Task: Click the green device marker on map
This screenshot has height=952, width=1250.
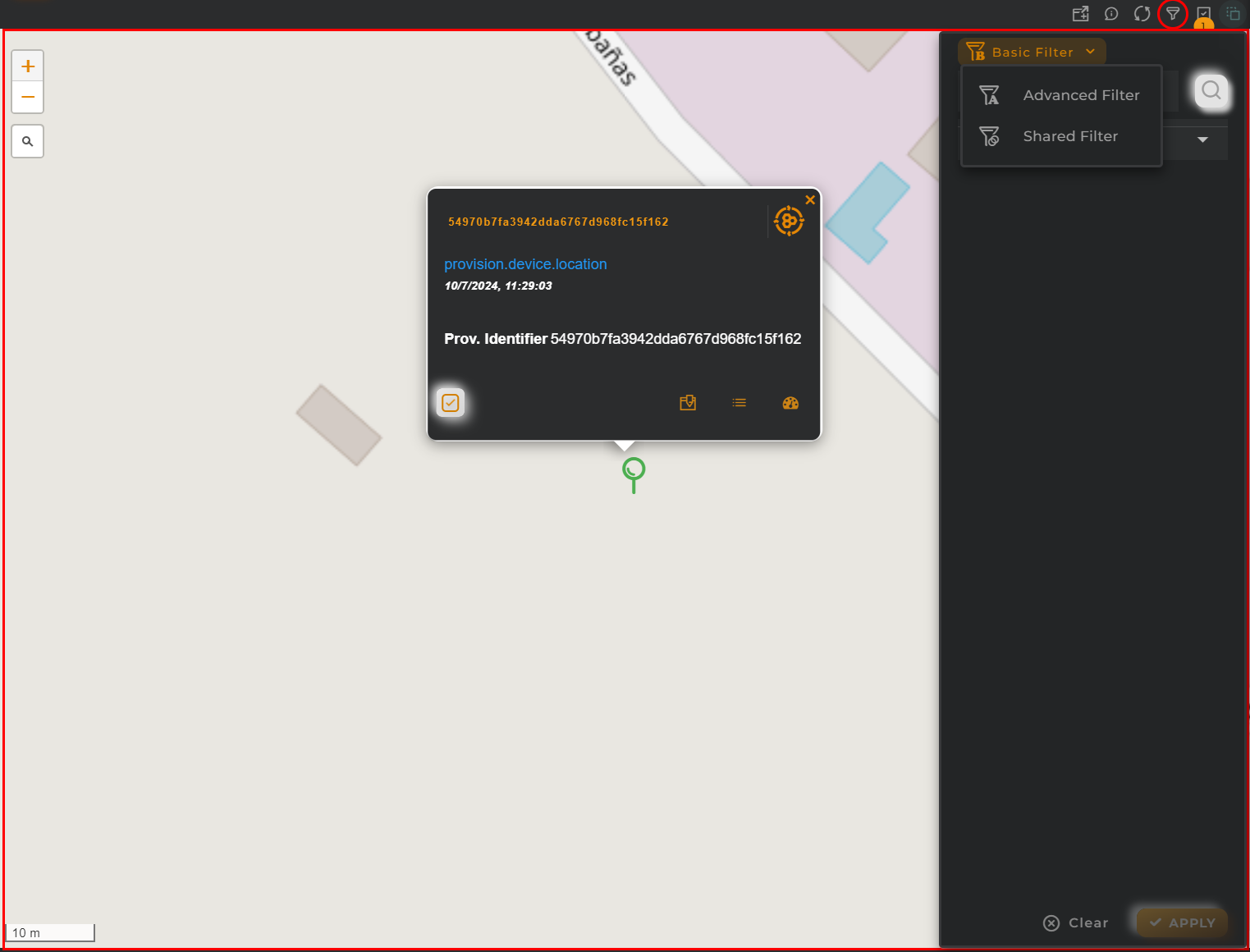Action: click(x=634, y=472)
